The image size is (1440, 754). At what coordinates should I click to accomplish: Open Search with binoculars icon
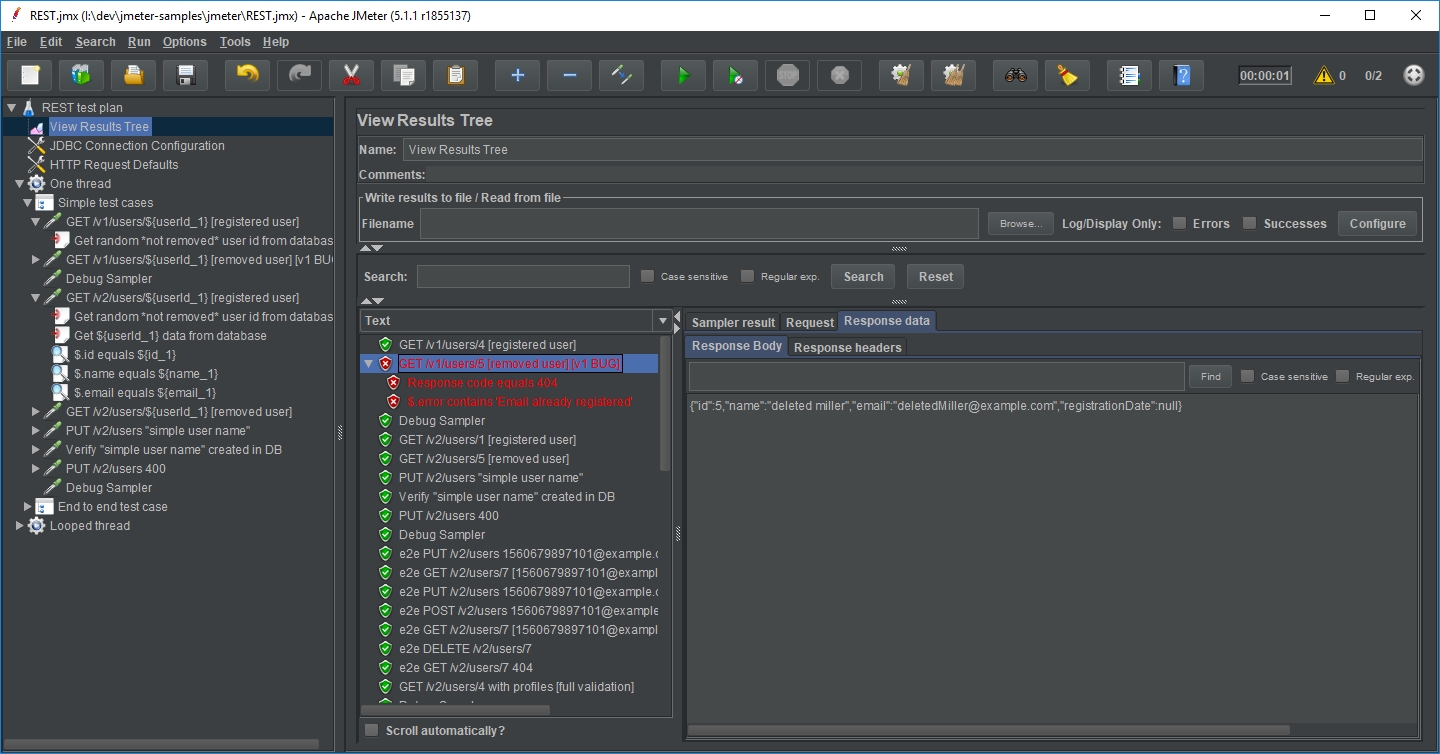[1015, 75]
